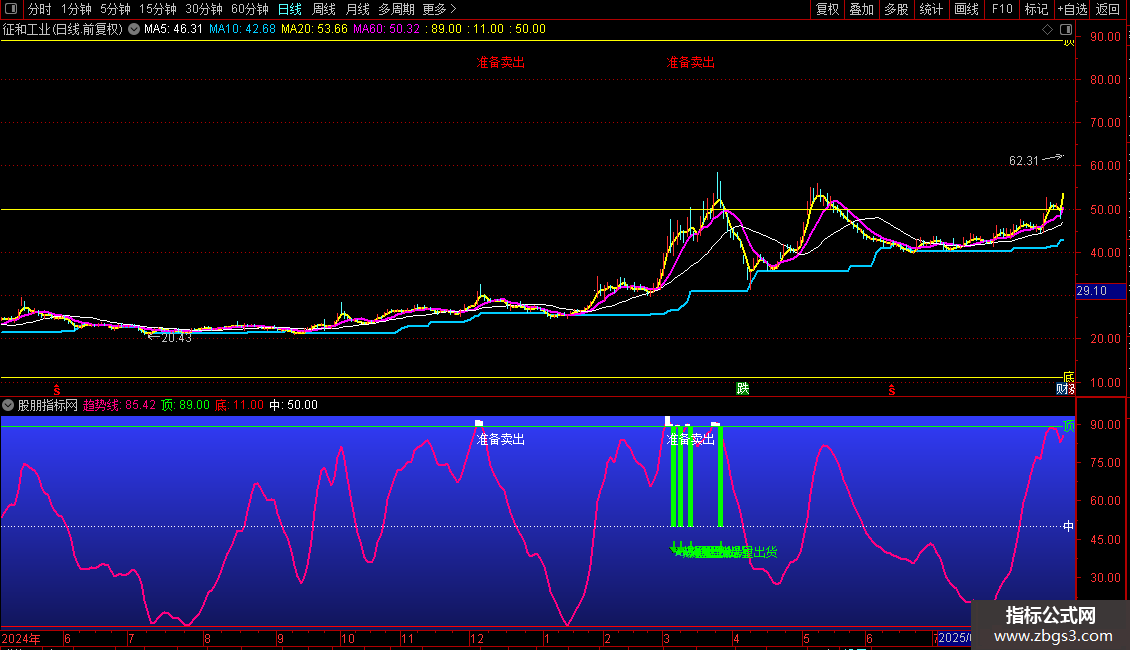Image resolution: width=1130 pixels, height=650 pixels.
Task: Click the 返回 back button
Action: click(x=1108, y=9)
